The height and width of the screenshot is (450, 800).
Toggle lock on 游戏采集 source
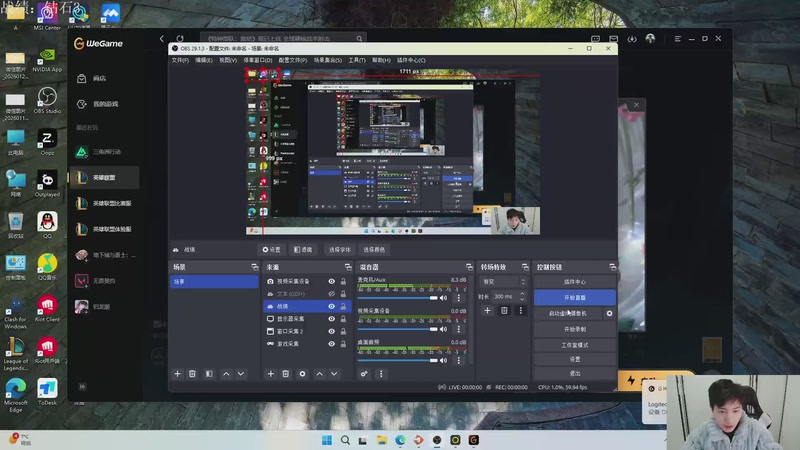343,344
